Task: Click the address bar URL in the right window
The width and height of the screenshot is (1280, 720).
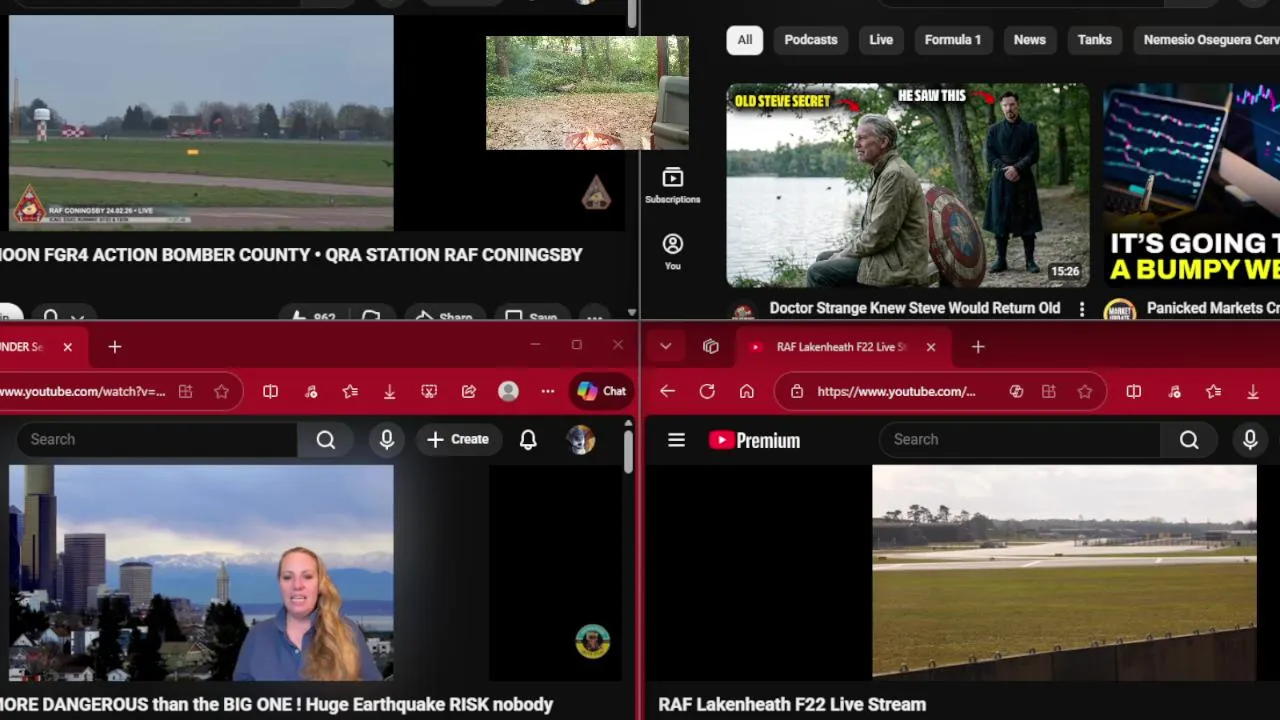Action: click(896, 392)
